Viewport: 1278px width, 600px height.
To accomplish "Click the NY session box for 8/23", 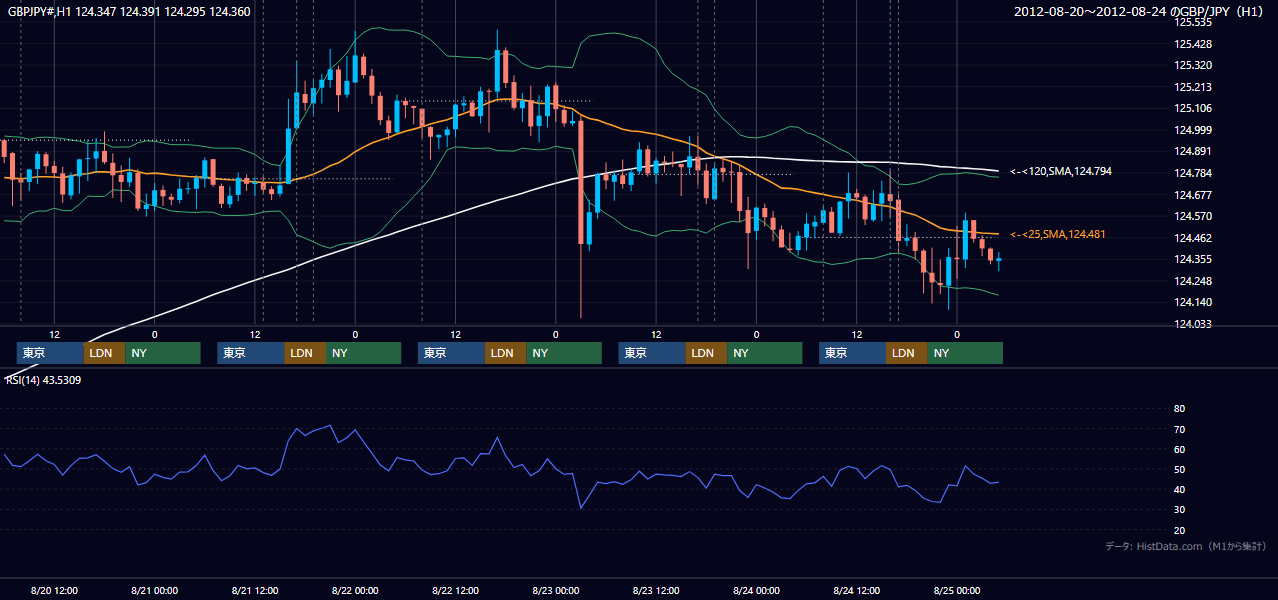I will (764, 353).
